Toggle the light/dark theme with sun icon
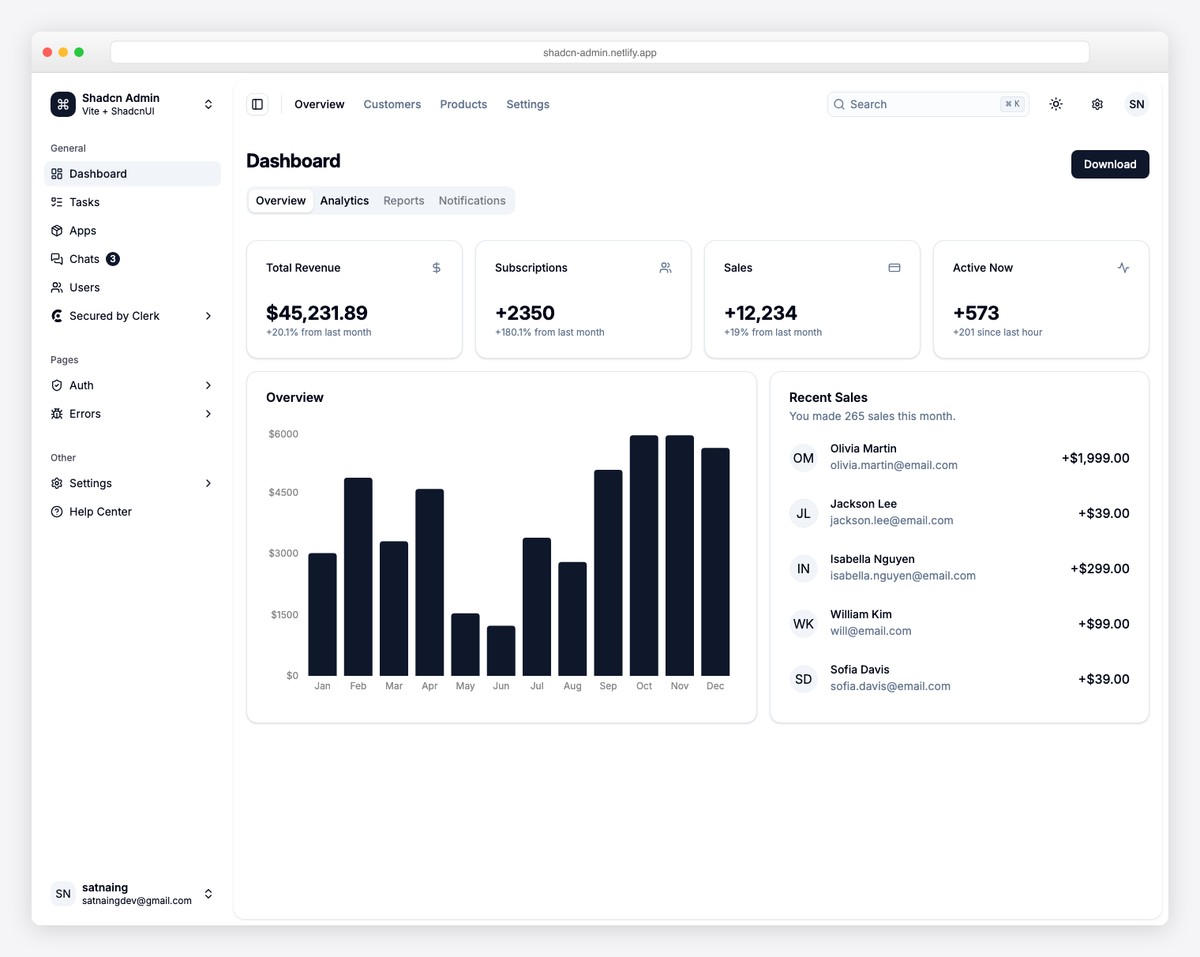This screenshot has height=957, width=1200. coord(1055,104)
